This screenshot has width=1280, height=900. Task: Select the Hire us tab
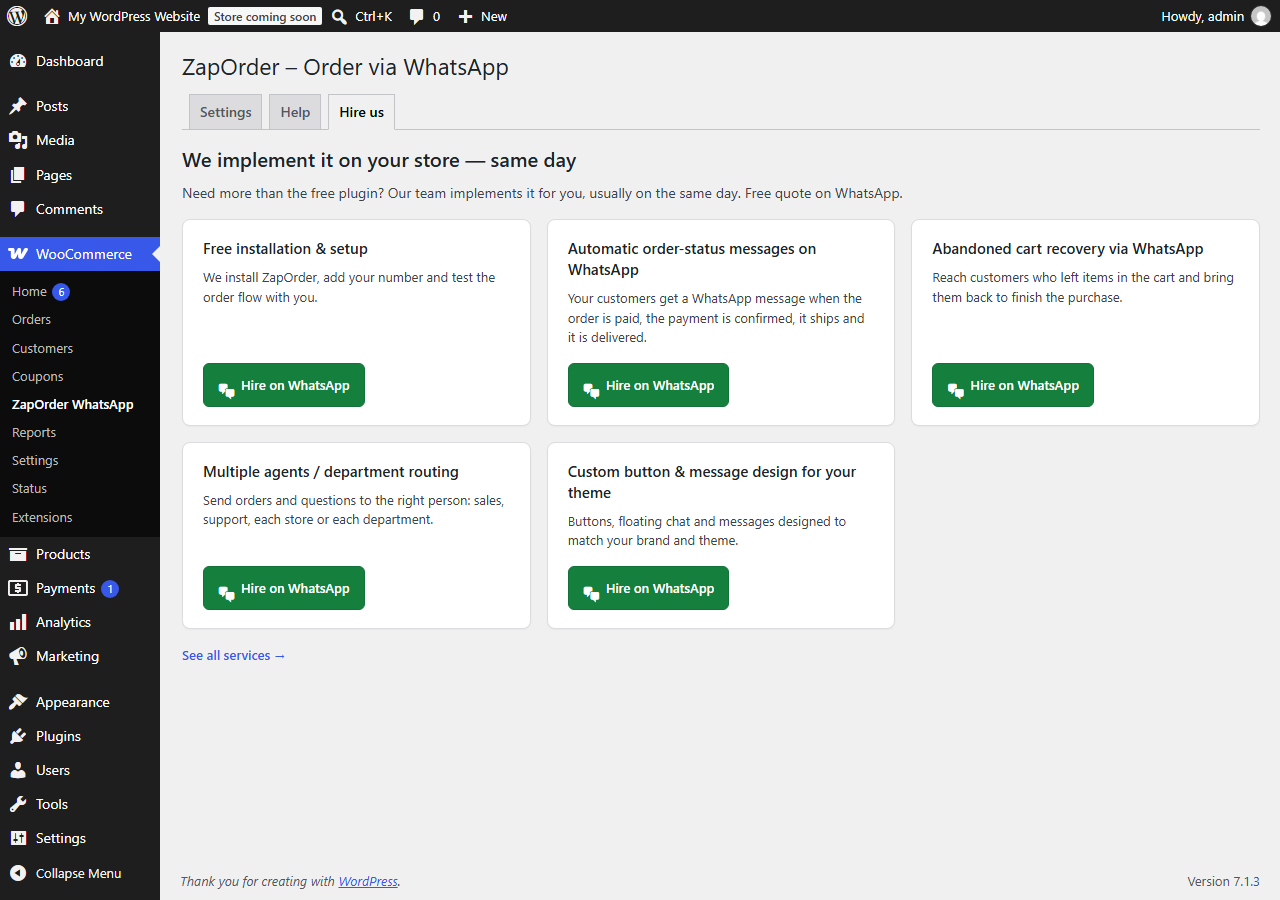pos(362,112)
